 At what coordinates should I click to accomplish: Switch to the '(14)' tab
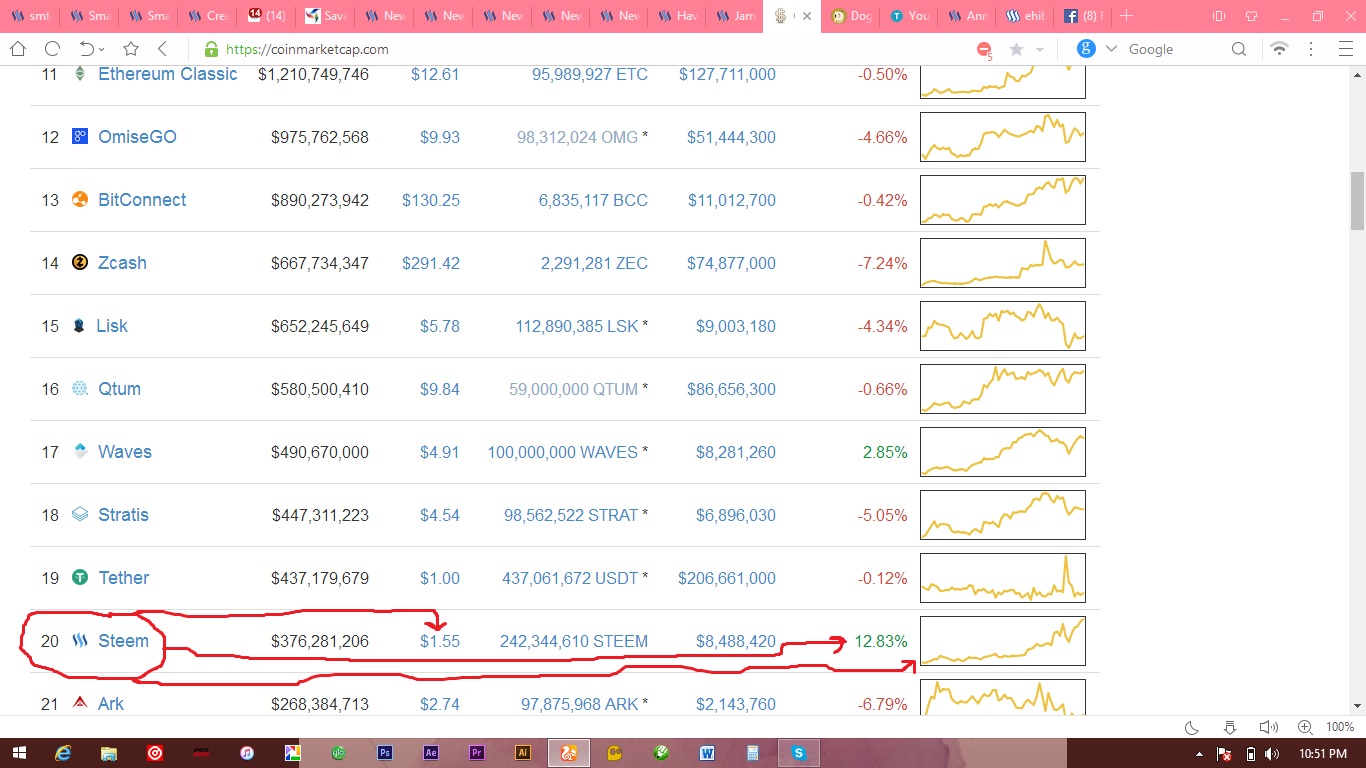(266, 16)
